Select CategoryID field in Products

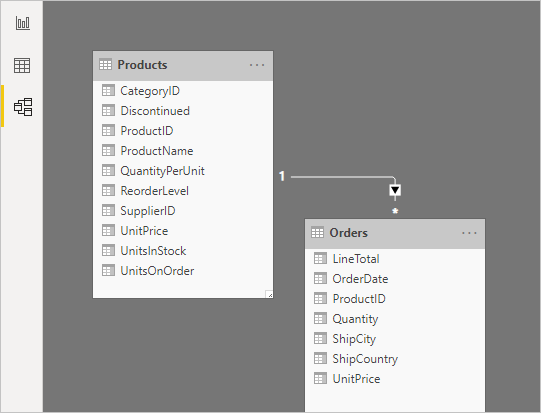pos(183,91)
